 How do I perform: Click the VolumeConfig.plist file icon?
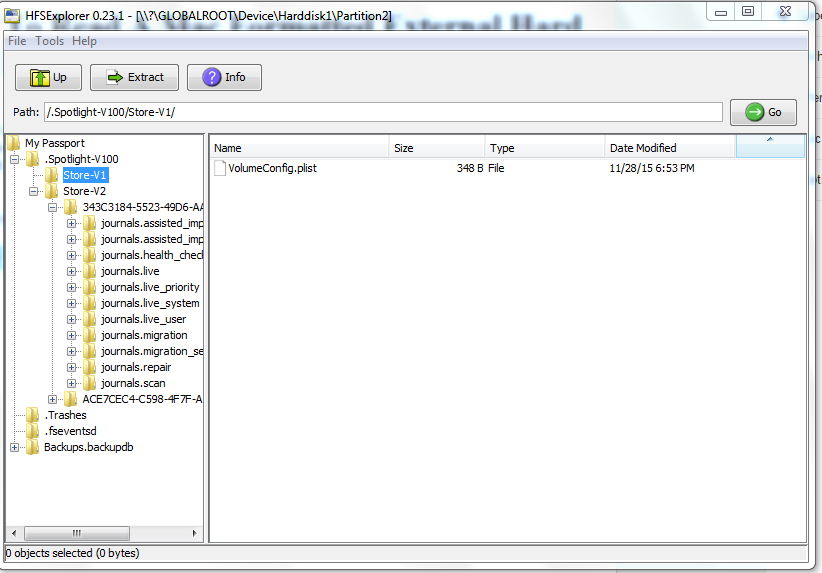(x=220, y=168)
